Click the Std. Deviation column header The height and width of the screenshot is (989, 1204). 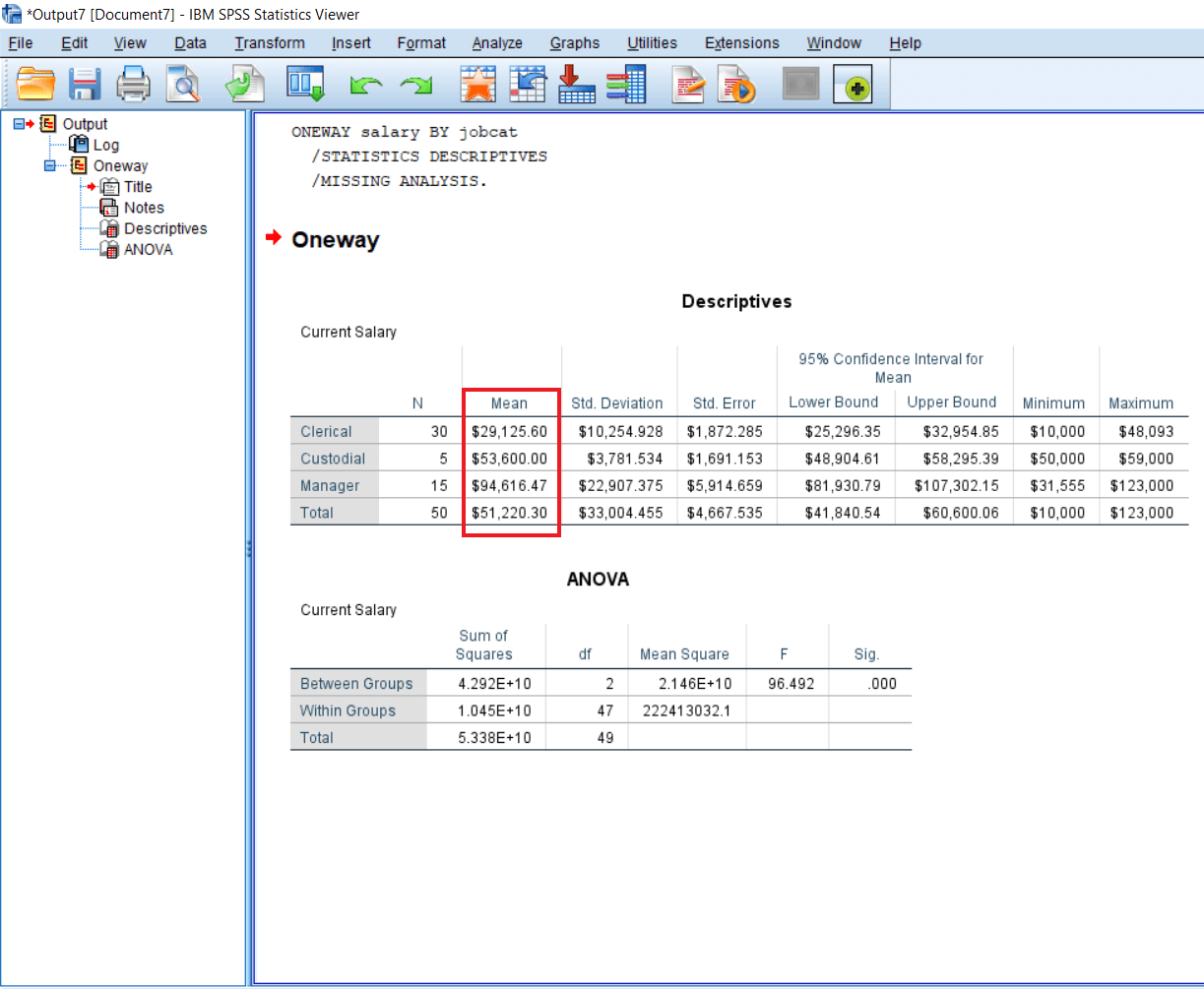pos(617,403)
